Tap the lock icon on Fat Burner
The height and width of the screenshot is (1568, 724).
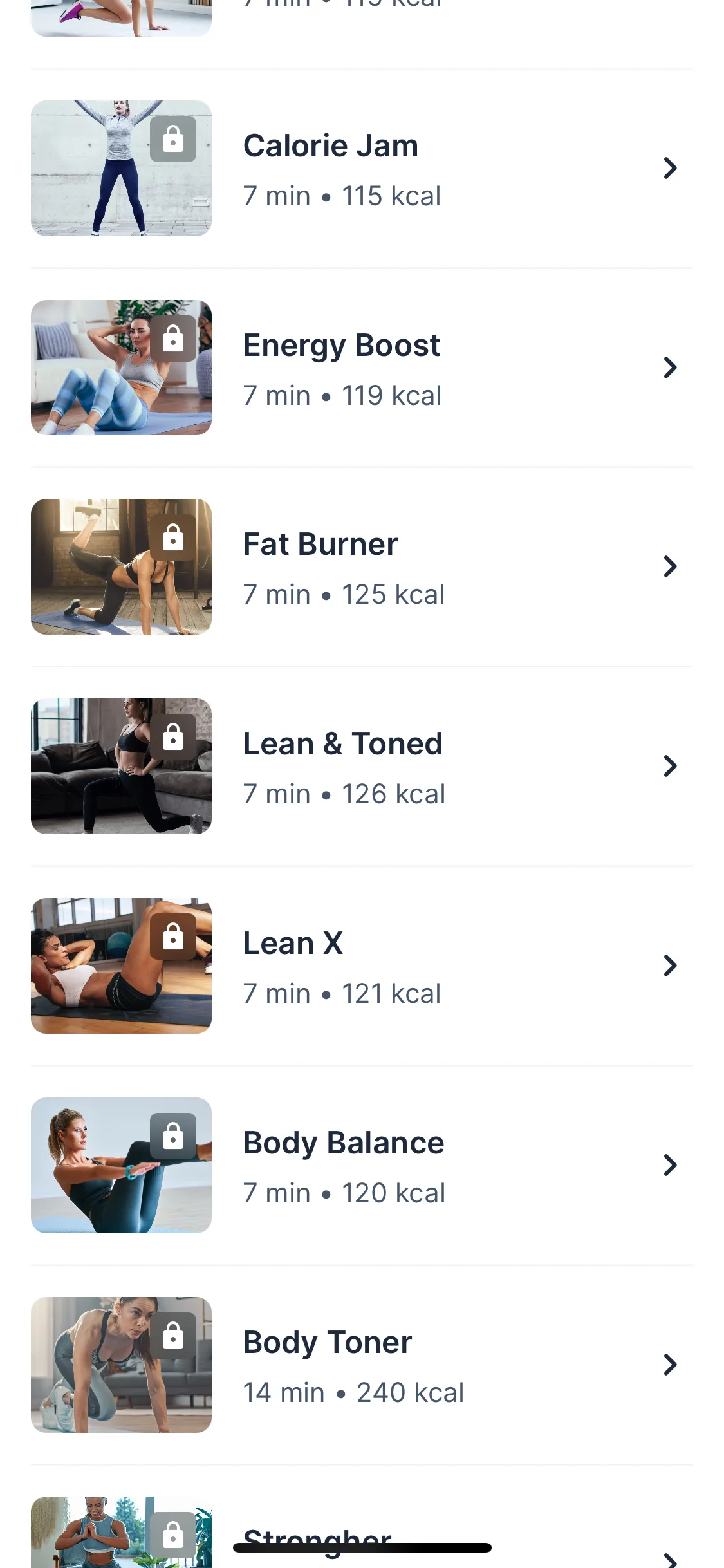pos(173,537)
